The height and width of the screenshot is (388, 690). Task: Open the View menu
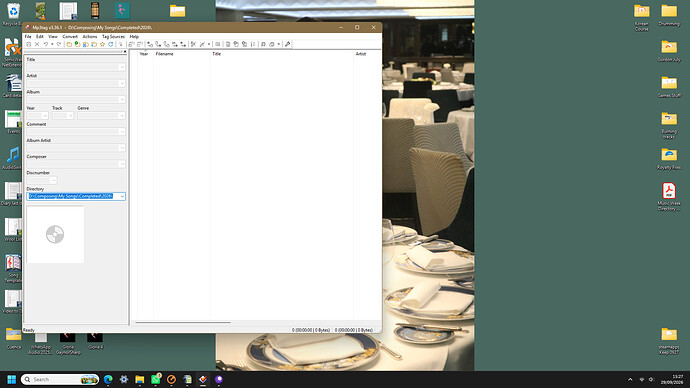53,37
